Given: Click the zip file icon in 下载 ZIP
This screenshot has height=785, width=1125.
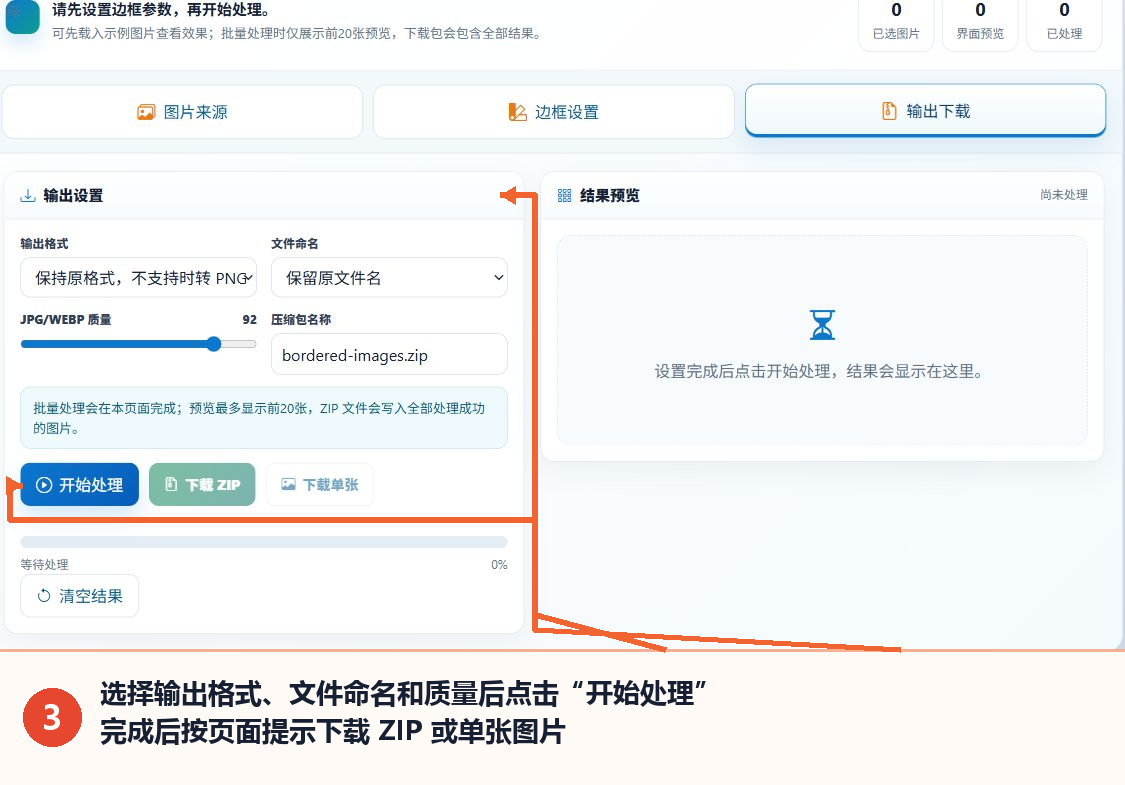Looking at the screenshot, I should [x=171, y=484].
